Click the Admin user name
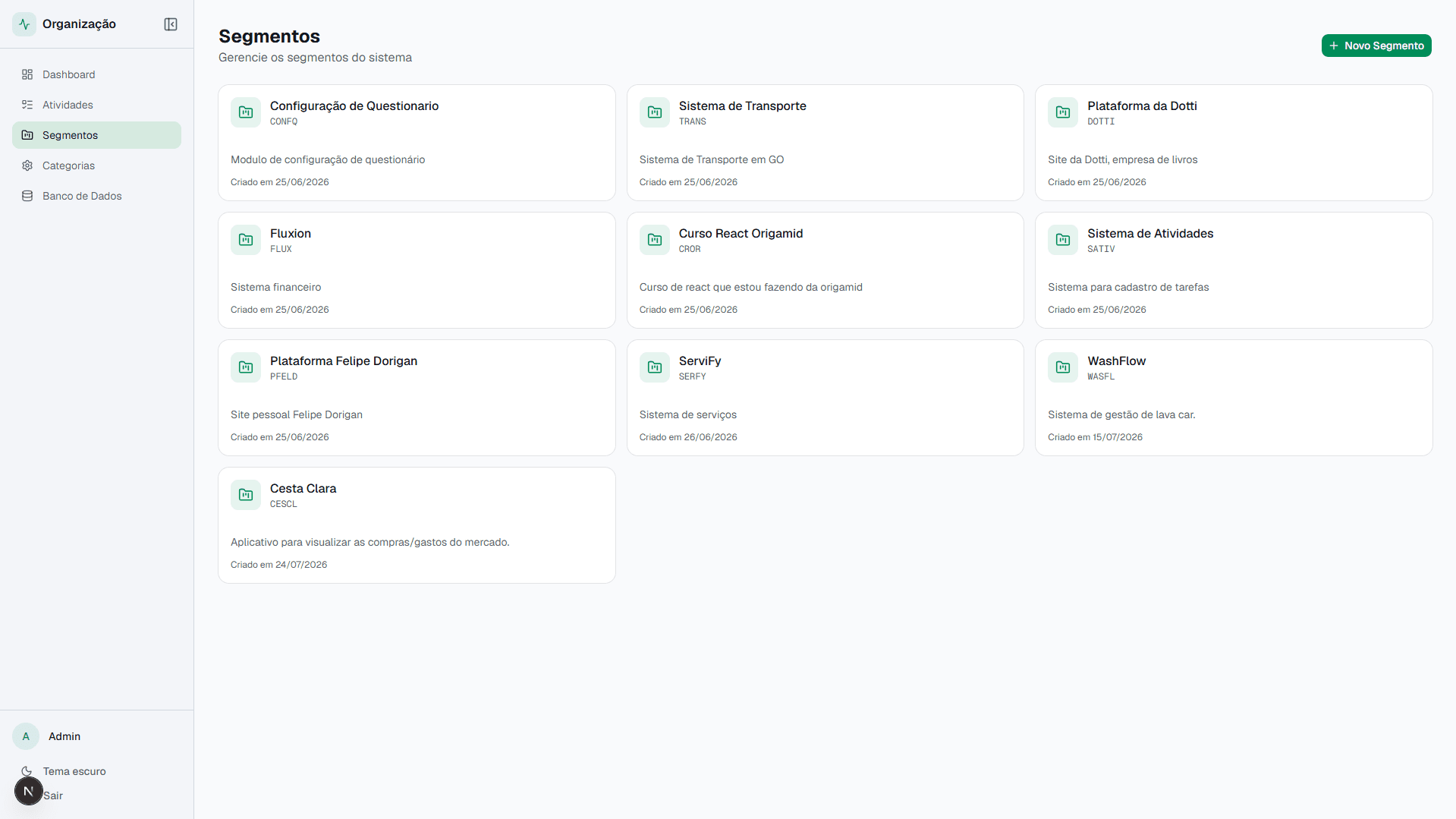This screenshot has height=819, width=1456. tap(64, 736)
